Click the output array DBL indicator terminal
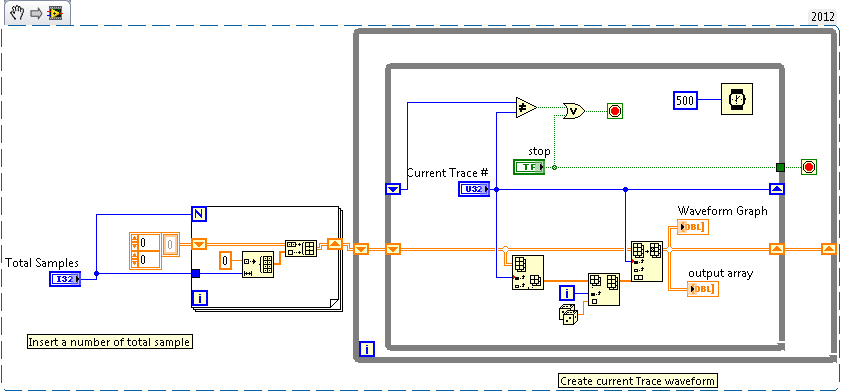 tap(703, 289)
